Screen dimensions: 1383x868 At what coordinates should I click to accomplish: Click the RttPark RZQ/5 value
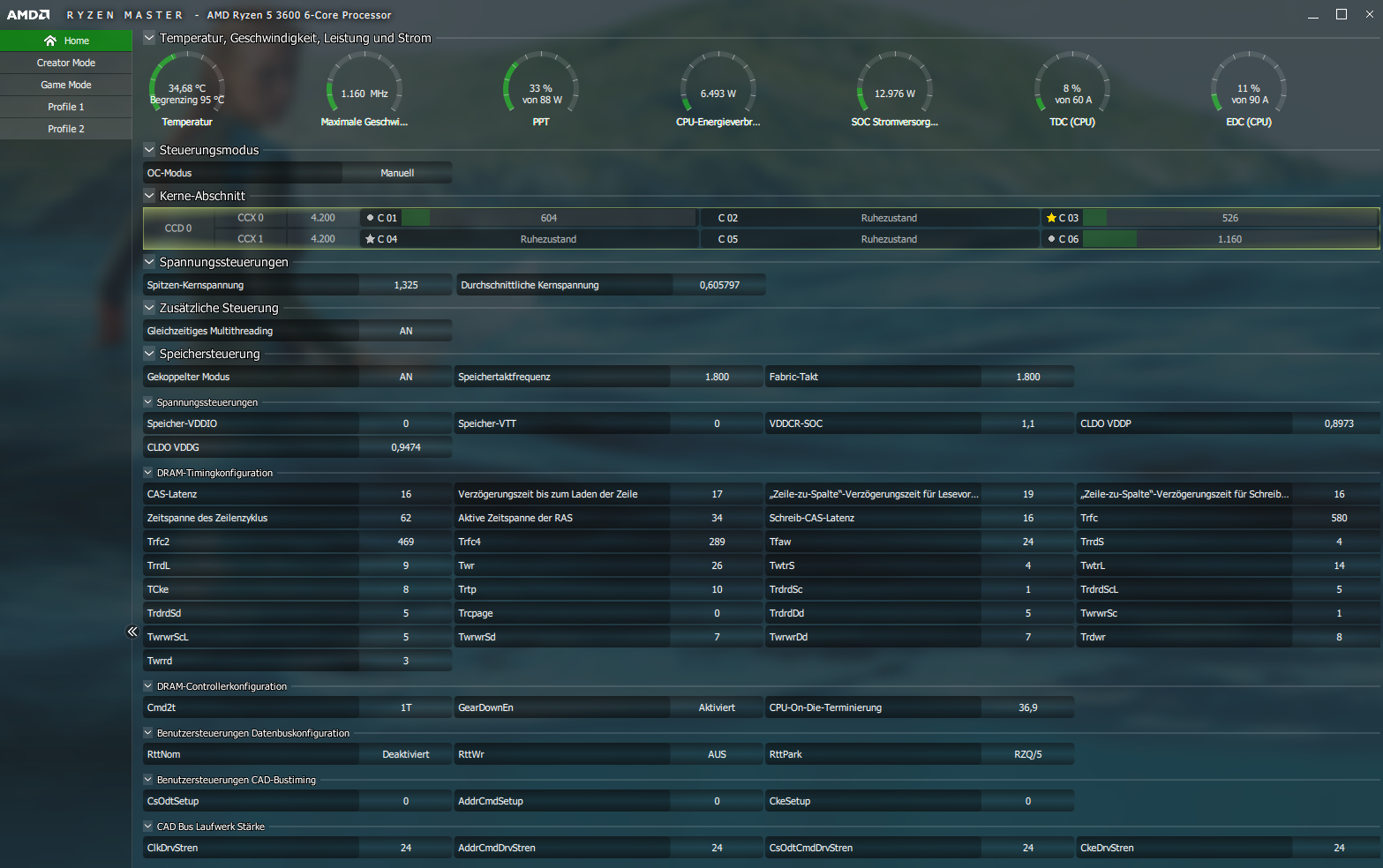1028,754
